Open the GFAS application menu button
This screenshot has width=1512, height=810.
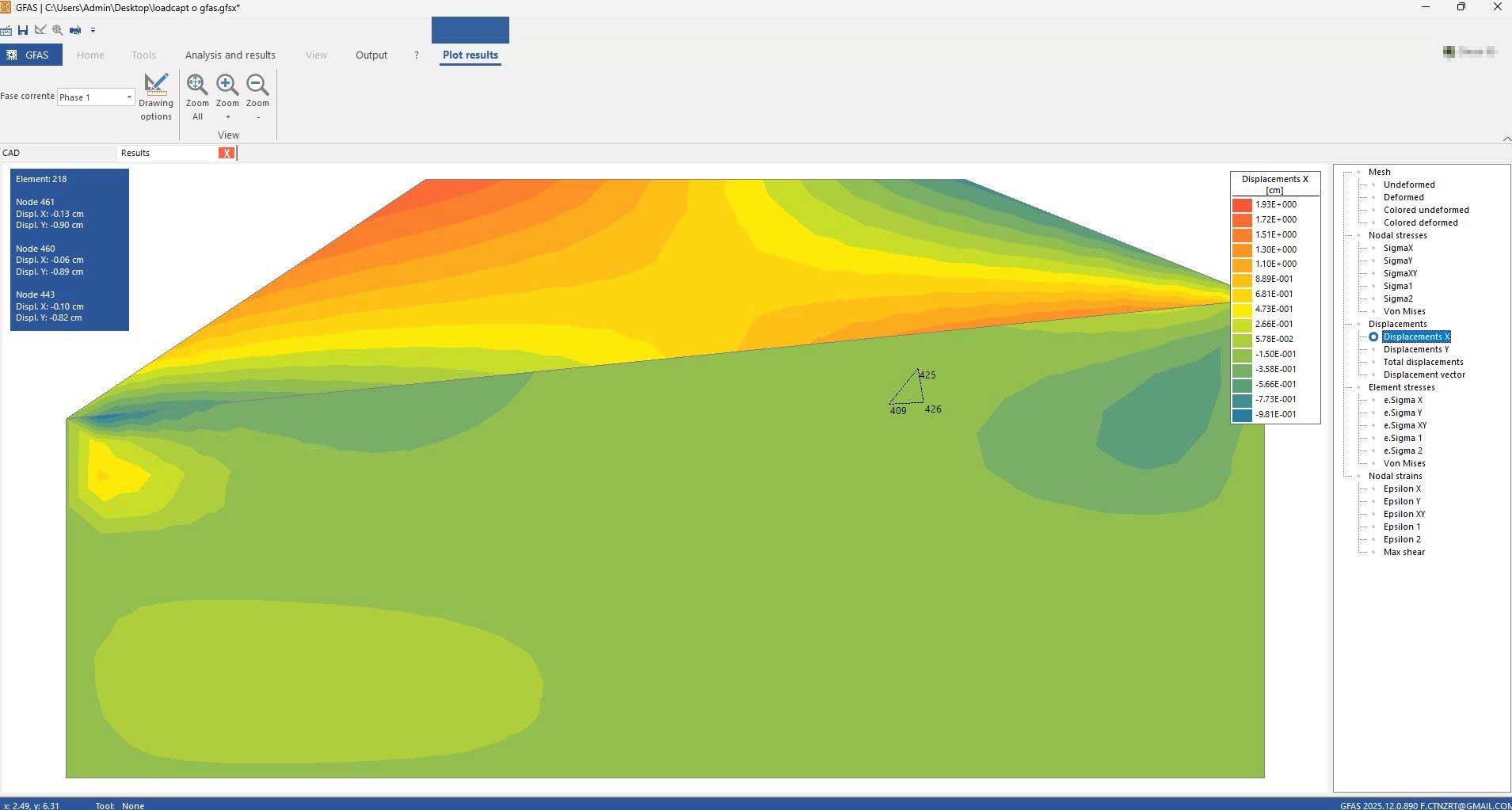click(x=31, y=55)
